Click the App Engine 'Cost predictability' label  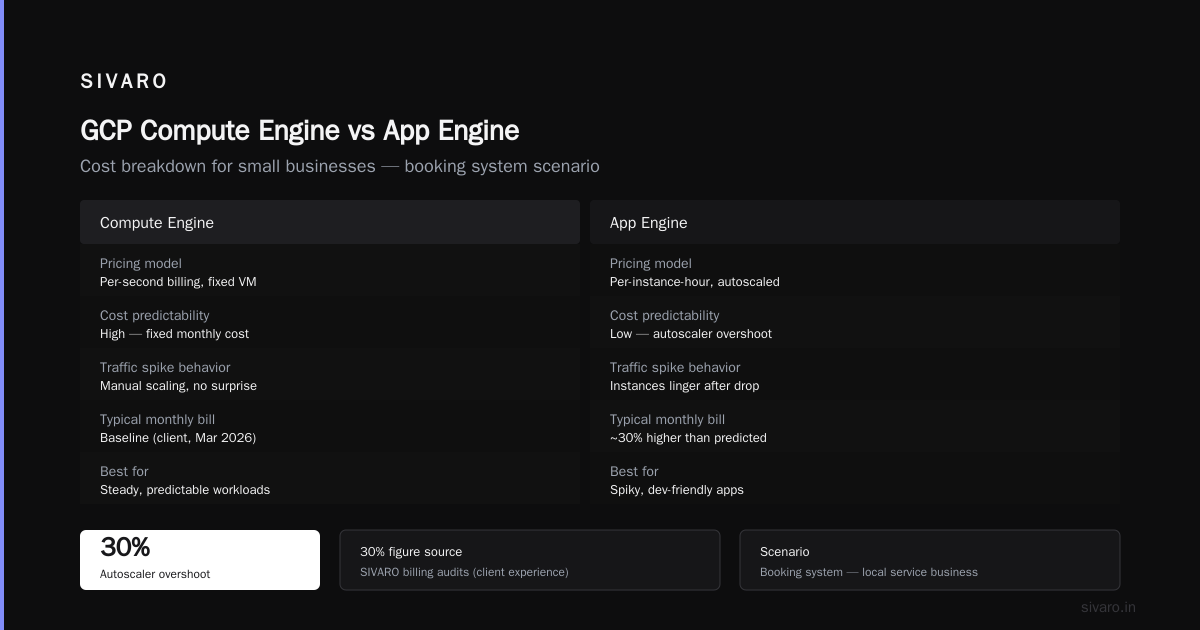click(x=665, y=316)
